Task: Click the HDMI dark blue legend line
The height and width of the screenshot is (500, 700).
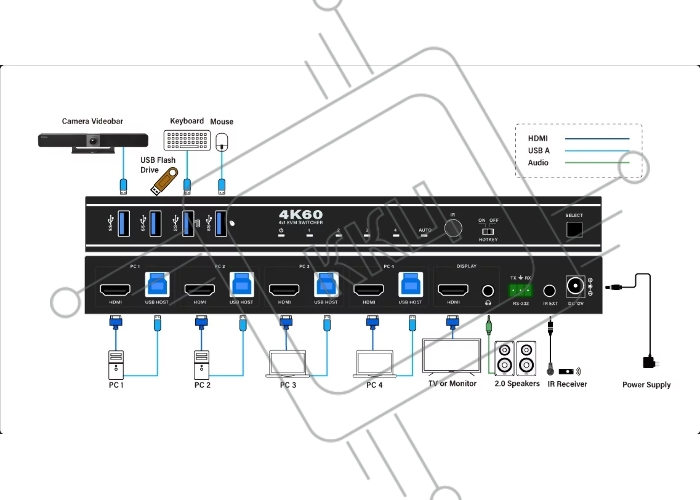Action: [x=597, y=138]
